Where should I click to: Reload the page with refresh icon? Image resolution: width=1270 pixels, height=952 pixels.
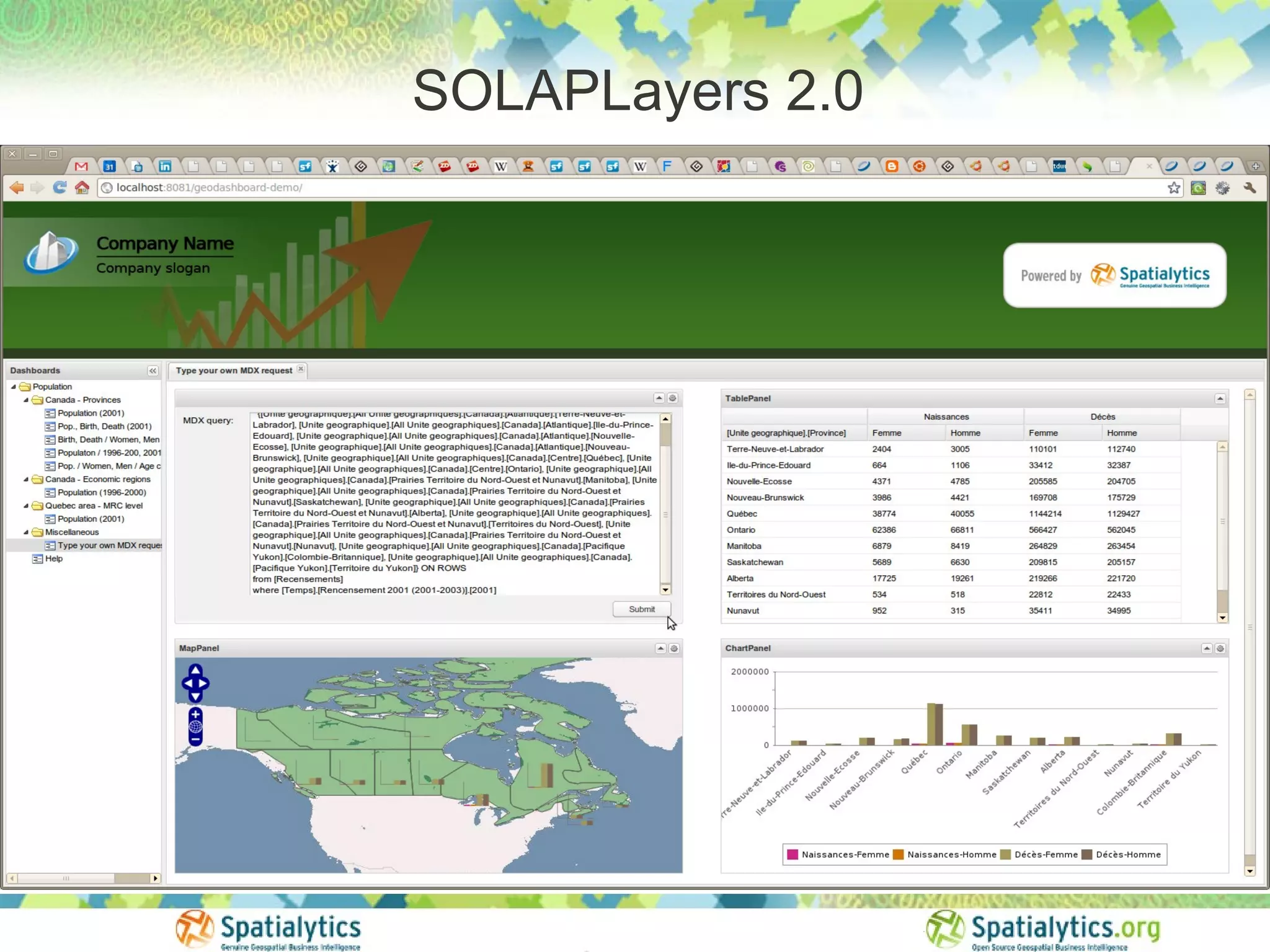(x=60, y=187)
